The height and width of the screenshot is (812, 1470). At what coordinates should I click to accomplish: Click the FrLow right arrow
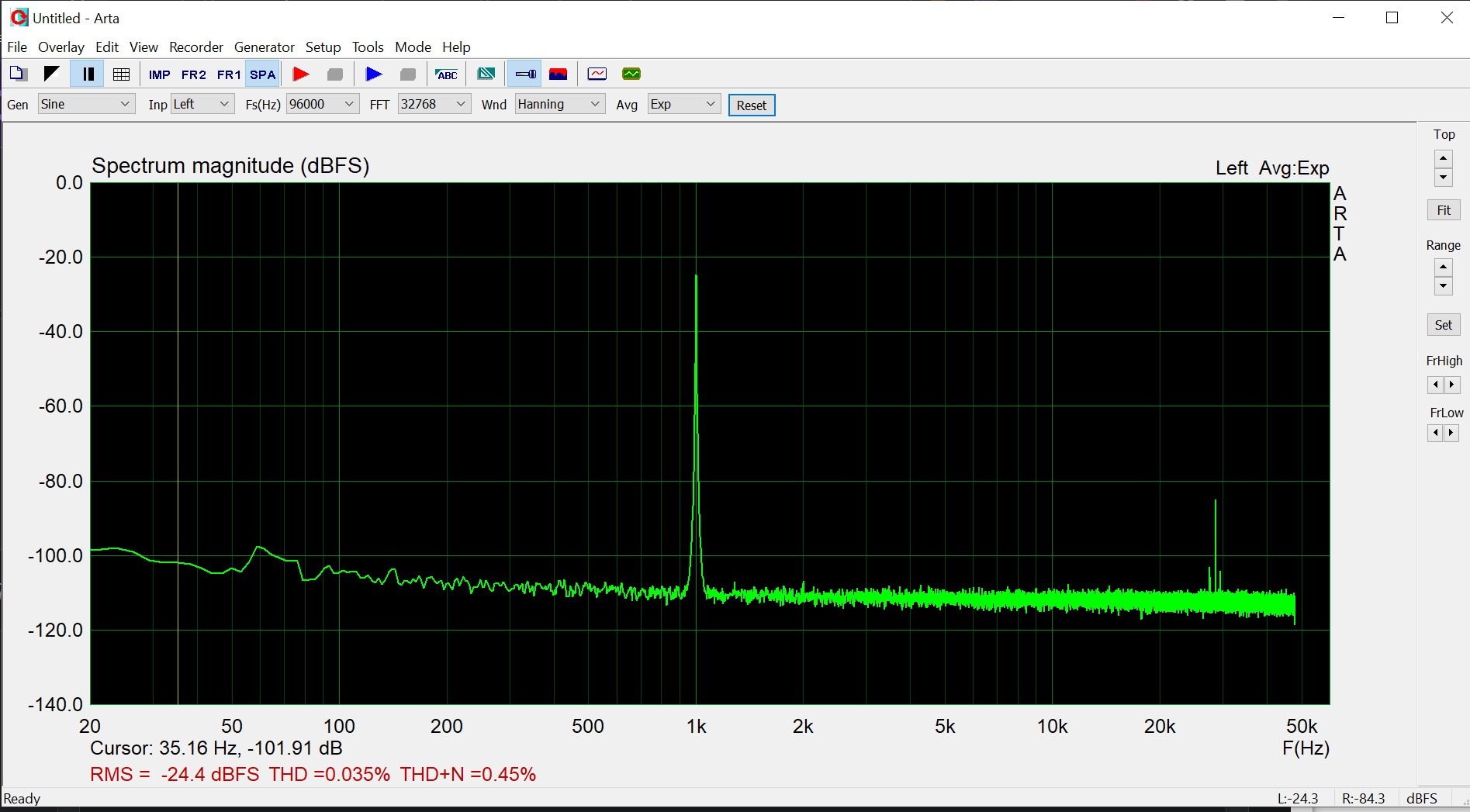(x=1451, y=433)
